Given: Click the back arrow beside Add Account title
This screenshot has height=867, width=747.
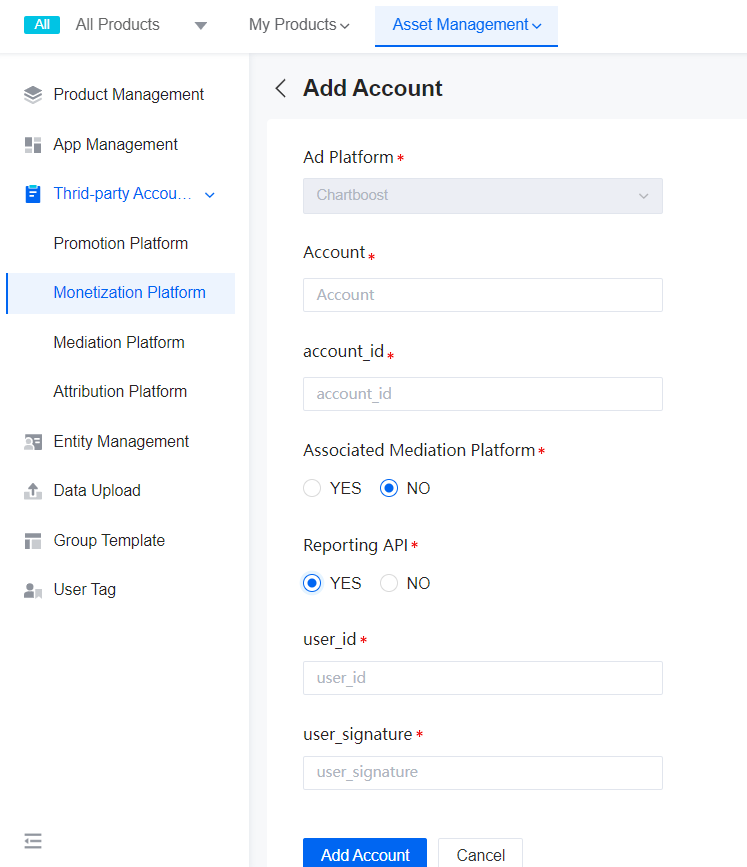Looking at the screenshot, I should pyautogui.click(x=280, y=88).
